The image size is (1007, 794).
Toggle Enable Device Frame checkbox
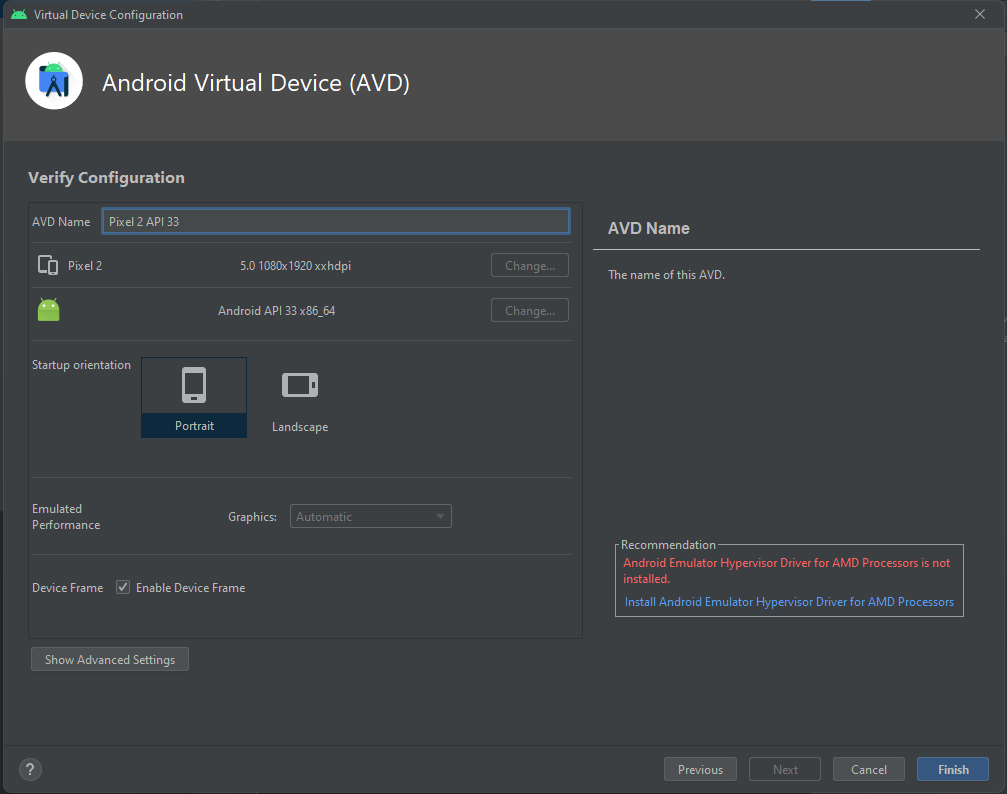click(x=123, y=587)
